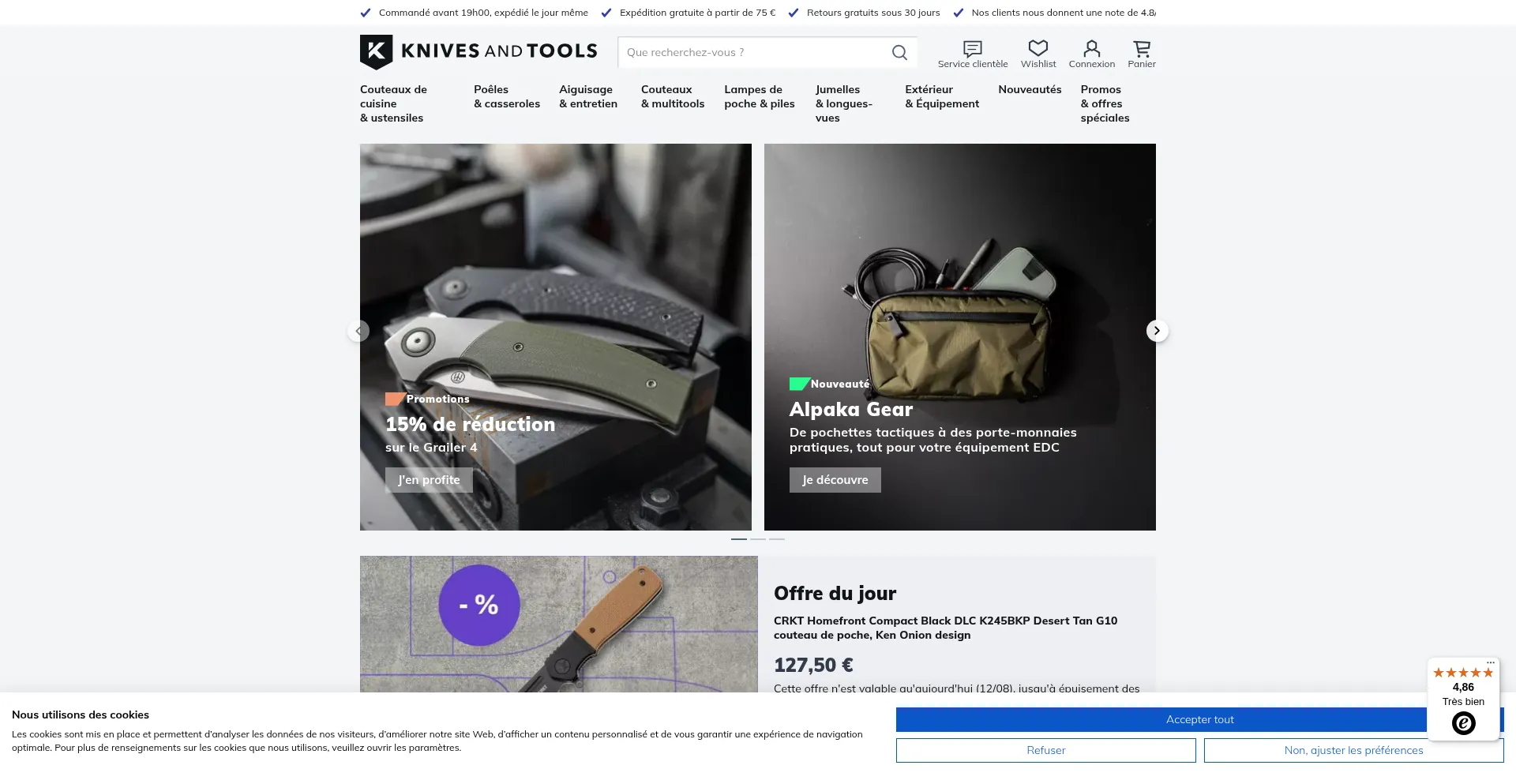Open Extérieur & Équipement menu
This screenshot has width=1516, height=784.
pyautogui.click(x=942, y=96)
